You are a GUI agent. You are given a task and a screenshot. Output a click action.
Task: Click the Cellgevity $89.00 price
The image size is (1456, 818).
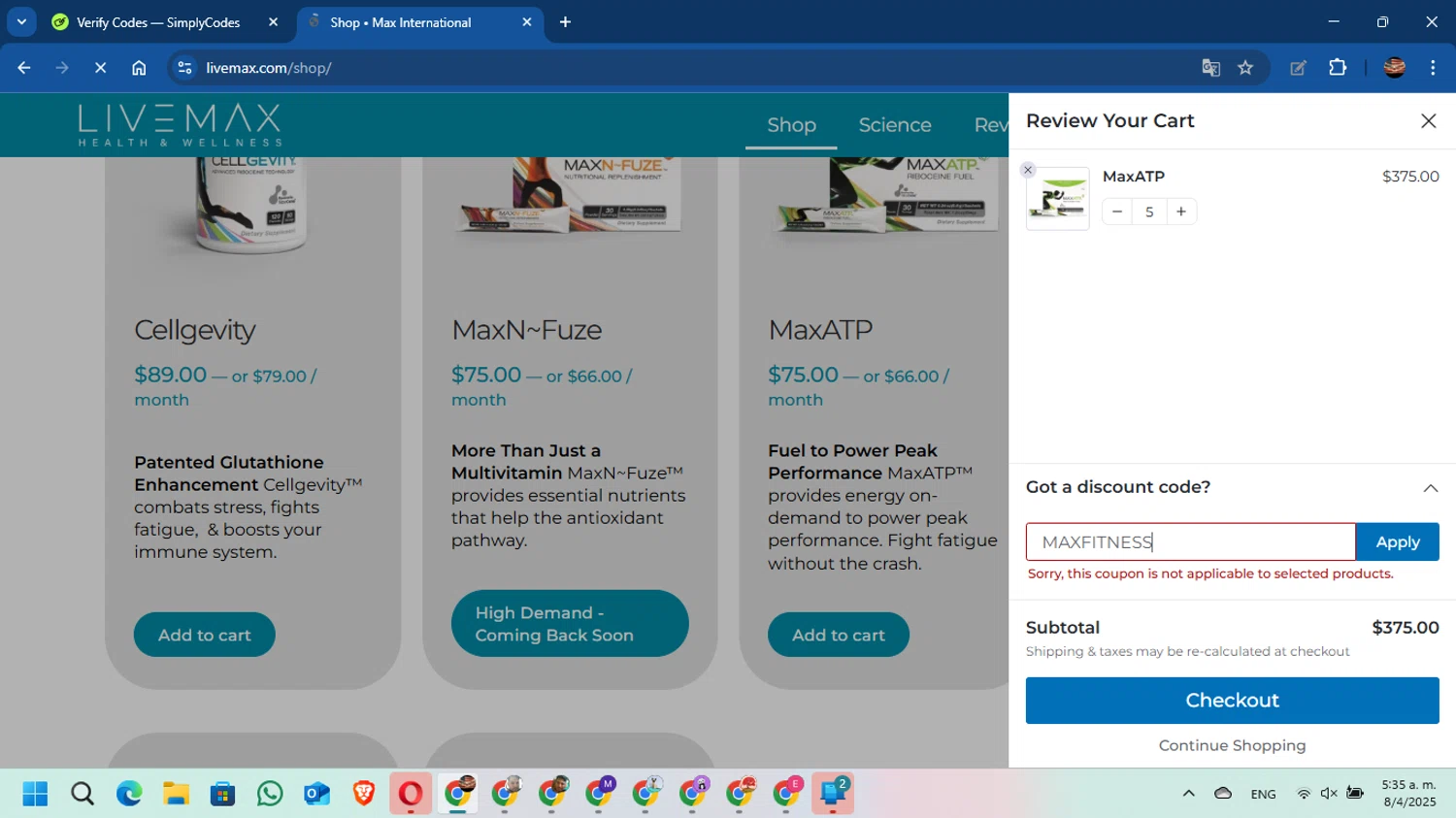170,375
